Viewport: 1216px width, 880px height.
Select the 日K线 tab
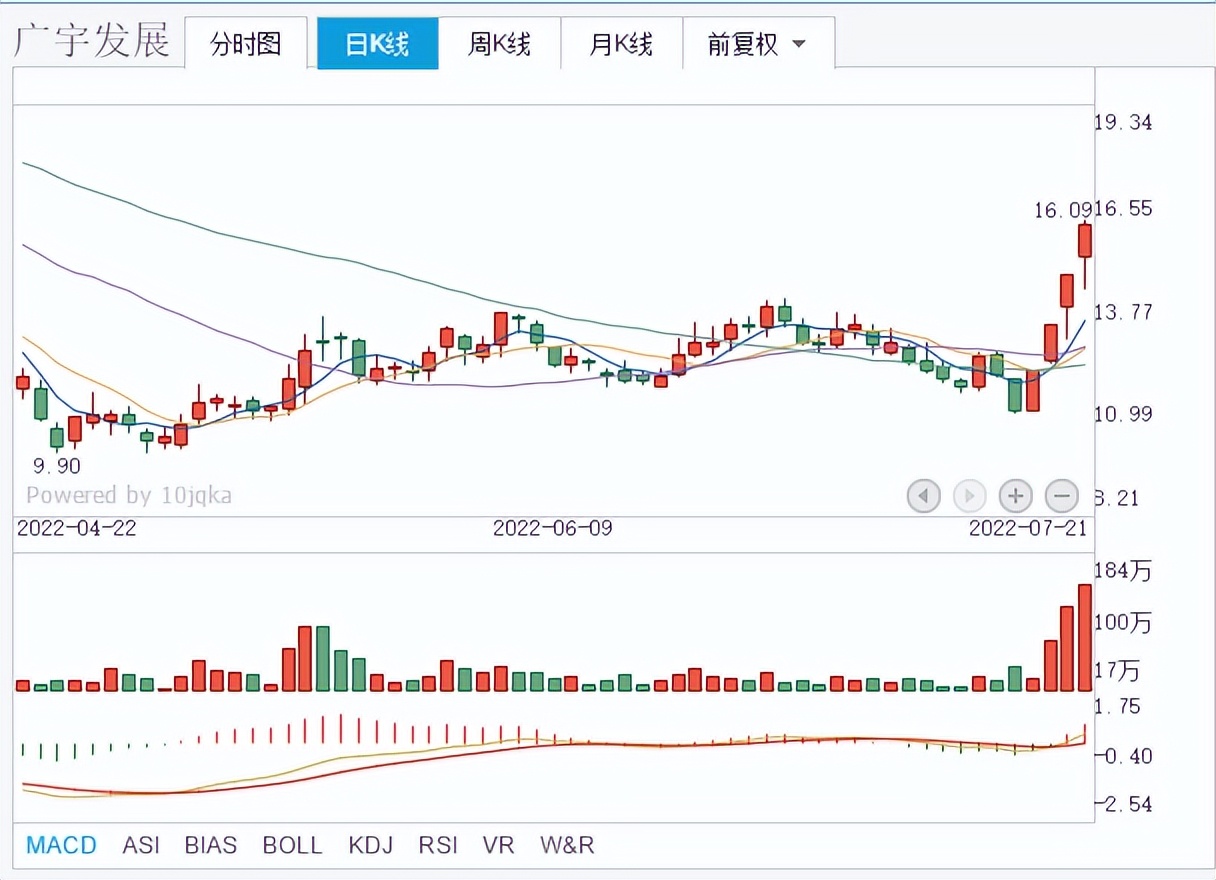(x=377, y=44)
